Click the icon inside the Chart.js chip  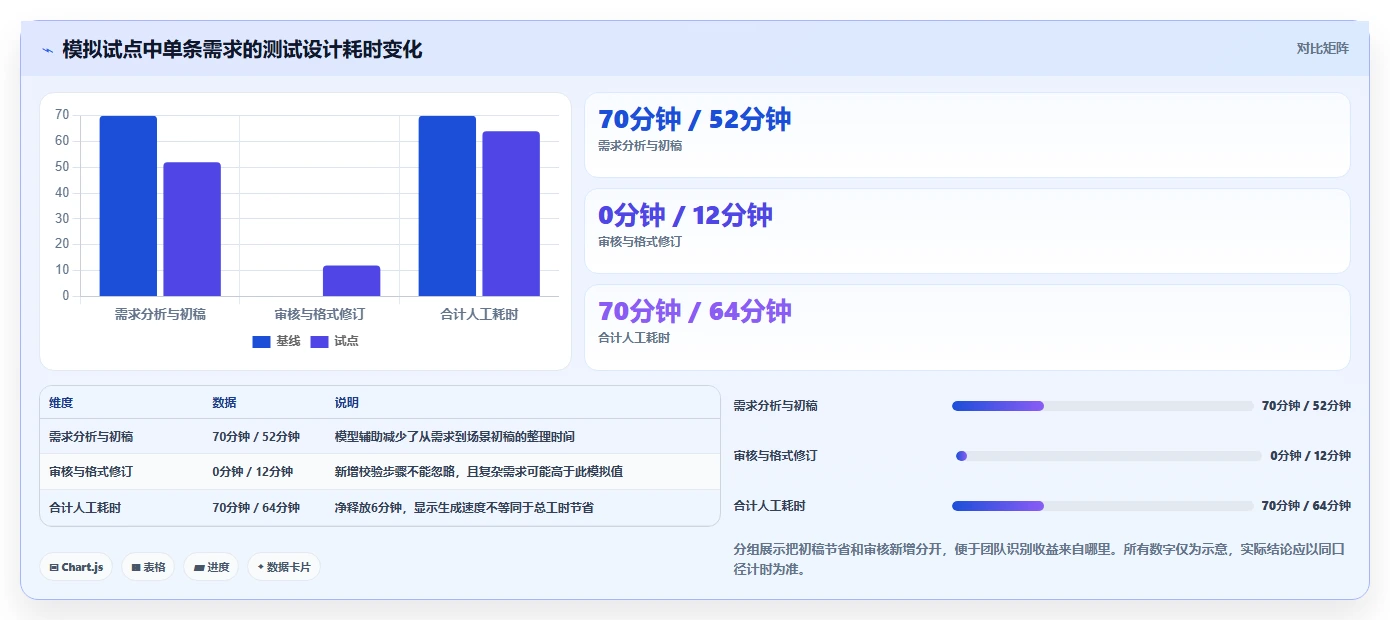[x=54, y=567]
